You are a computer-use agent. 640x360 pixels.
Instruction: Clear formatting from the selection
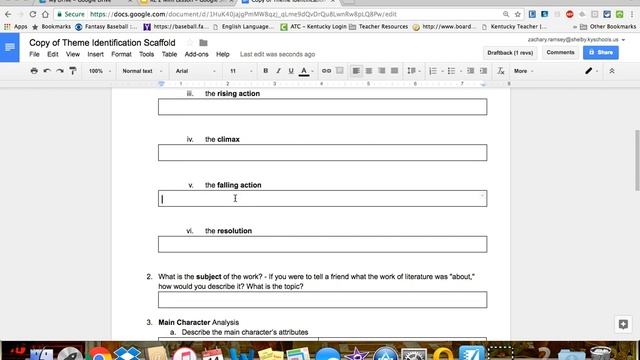click(x=501, y=71)
